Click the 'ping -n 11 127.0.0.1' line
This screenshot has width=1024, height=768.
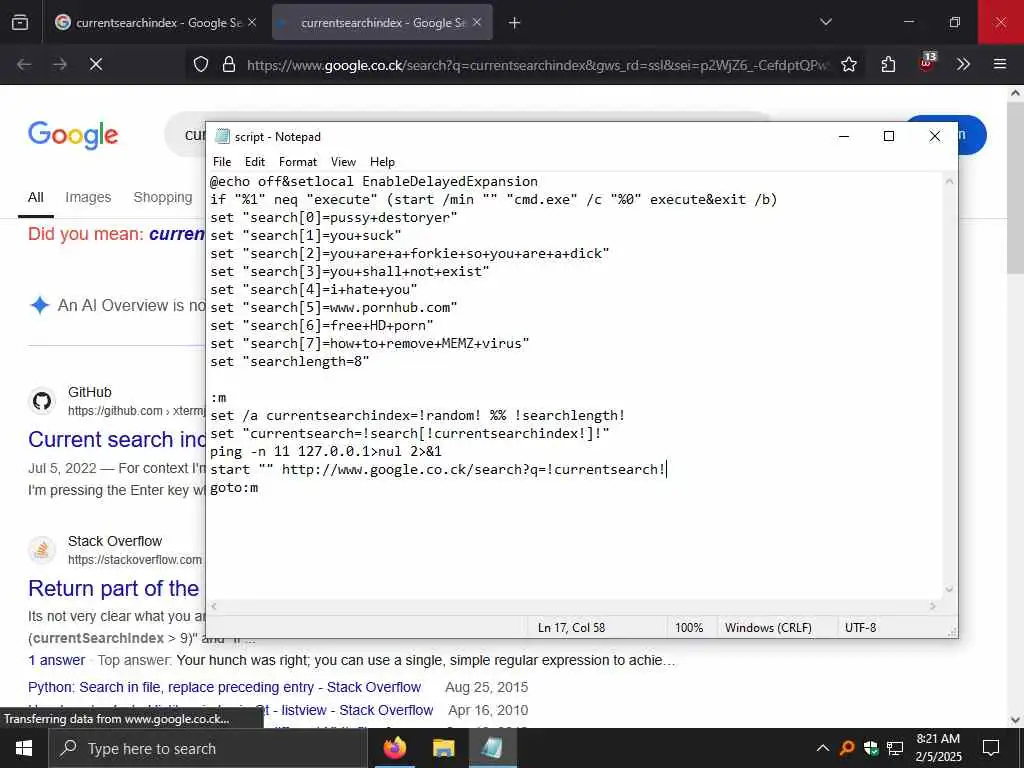(x=326, y=451)
